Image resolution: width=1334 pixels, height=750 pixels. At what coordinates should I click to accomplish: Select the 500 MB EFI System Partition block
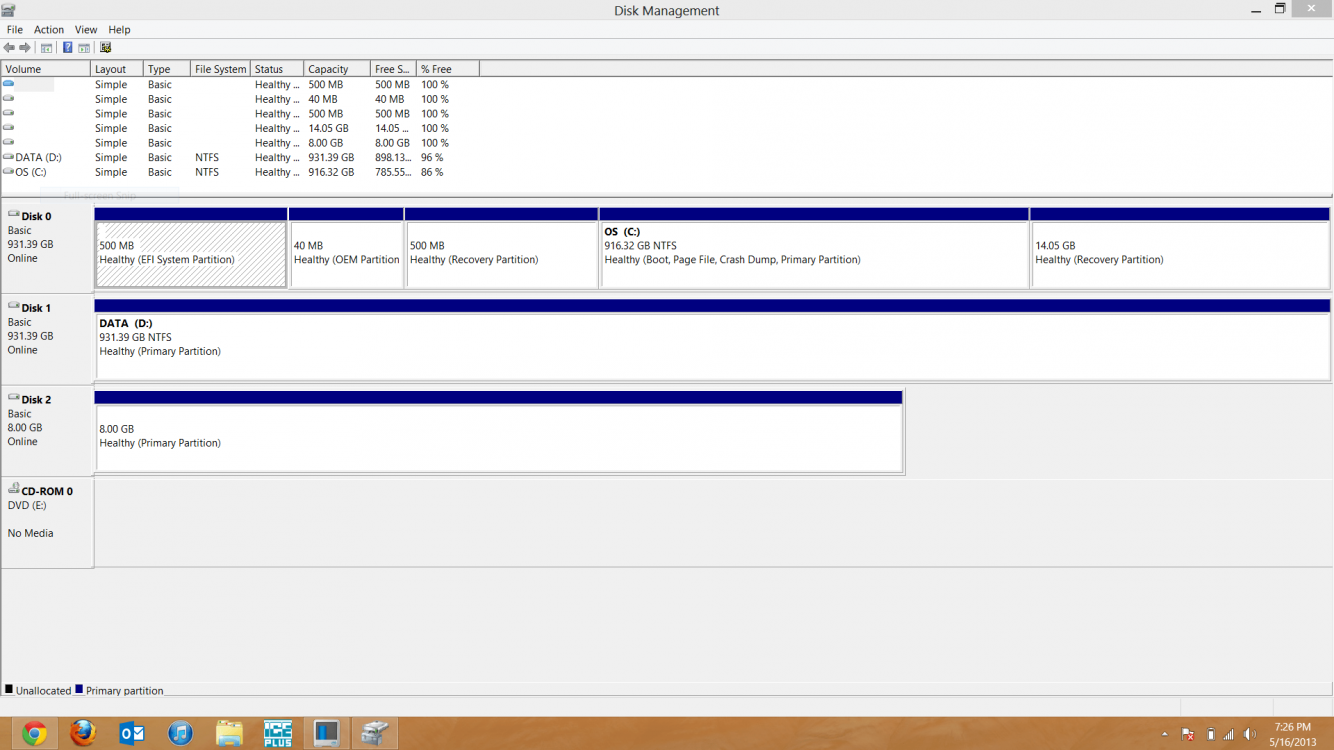pyautogui.click(x=191, y=254)
